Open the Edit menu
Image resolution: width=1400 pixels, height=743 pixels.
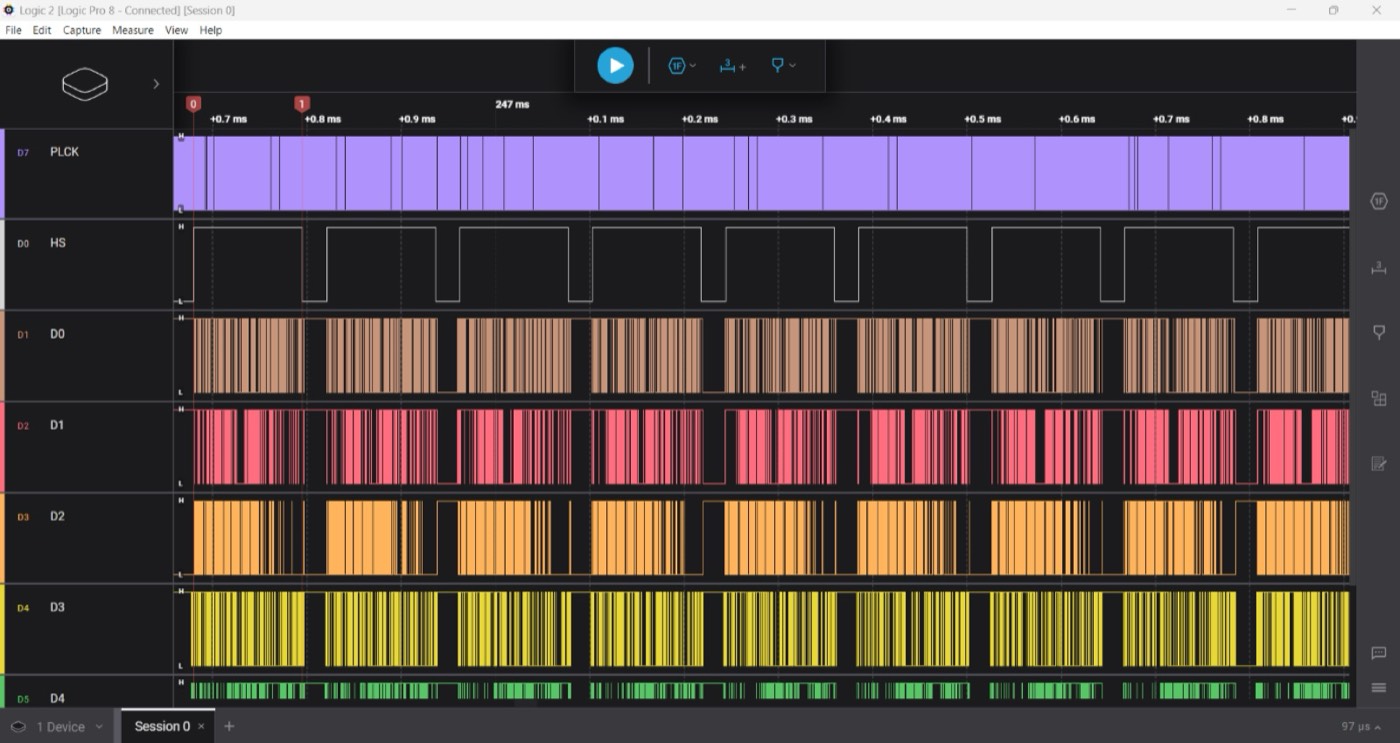coord(41,30)
